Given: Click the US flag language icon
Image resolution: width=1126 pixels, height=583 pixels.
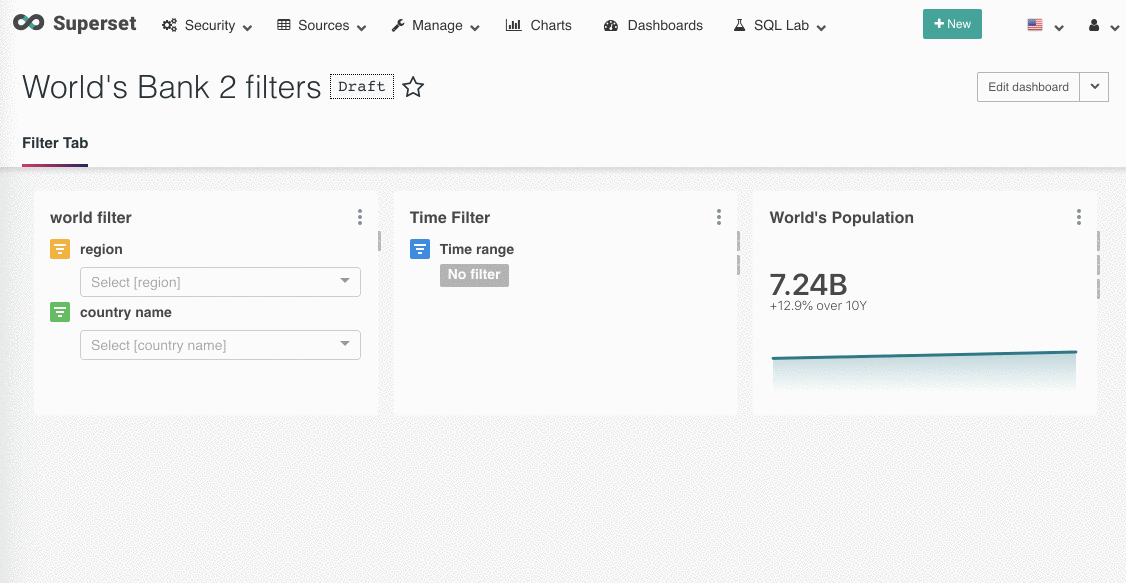Looking at the screenshot, I should coord(1035,25).
